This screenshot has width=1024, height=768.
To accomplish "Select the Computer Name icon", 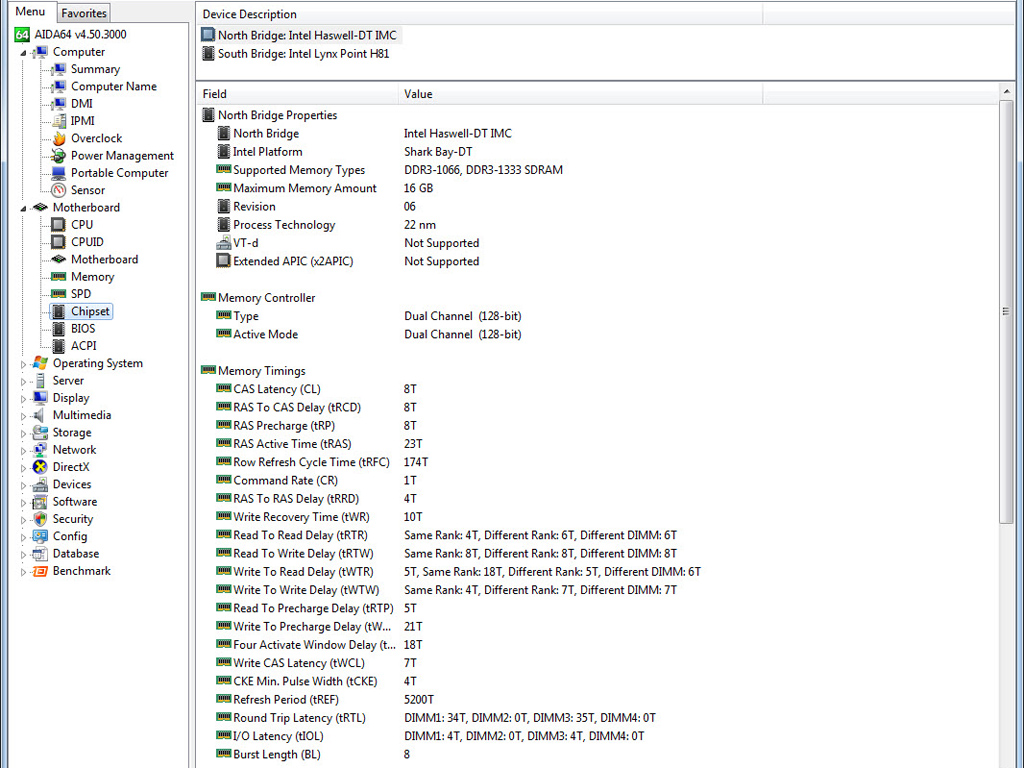I will point(58,86).
